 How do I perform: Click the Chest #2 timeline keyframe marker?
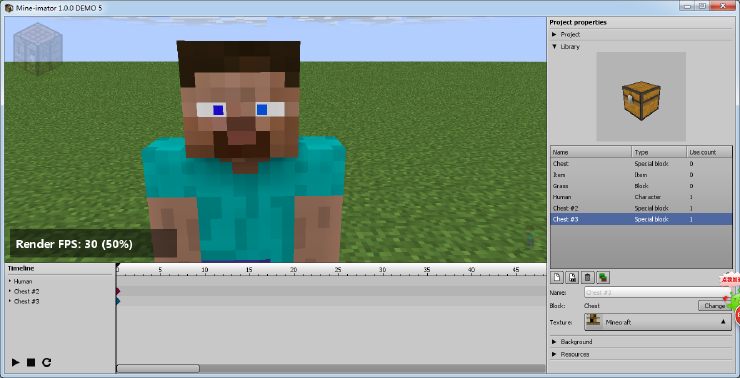coord(118,291)
